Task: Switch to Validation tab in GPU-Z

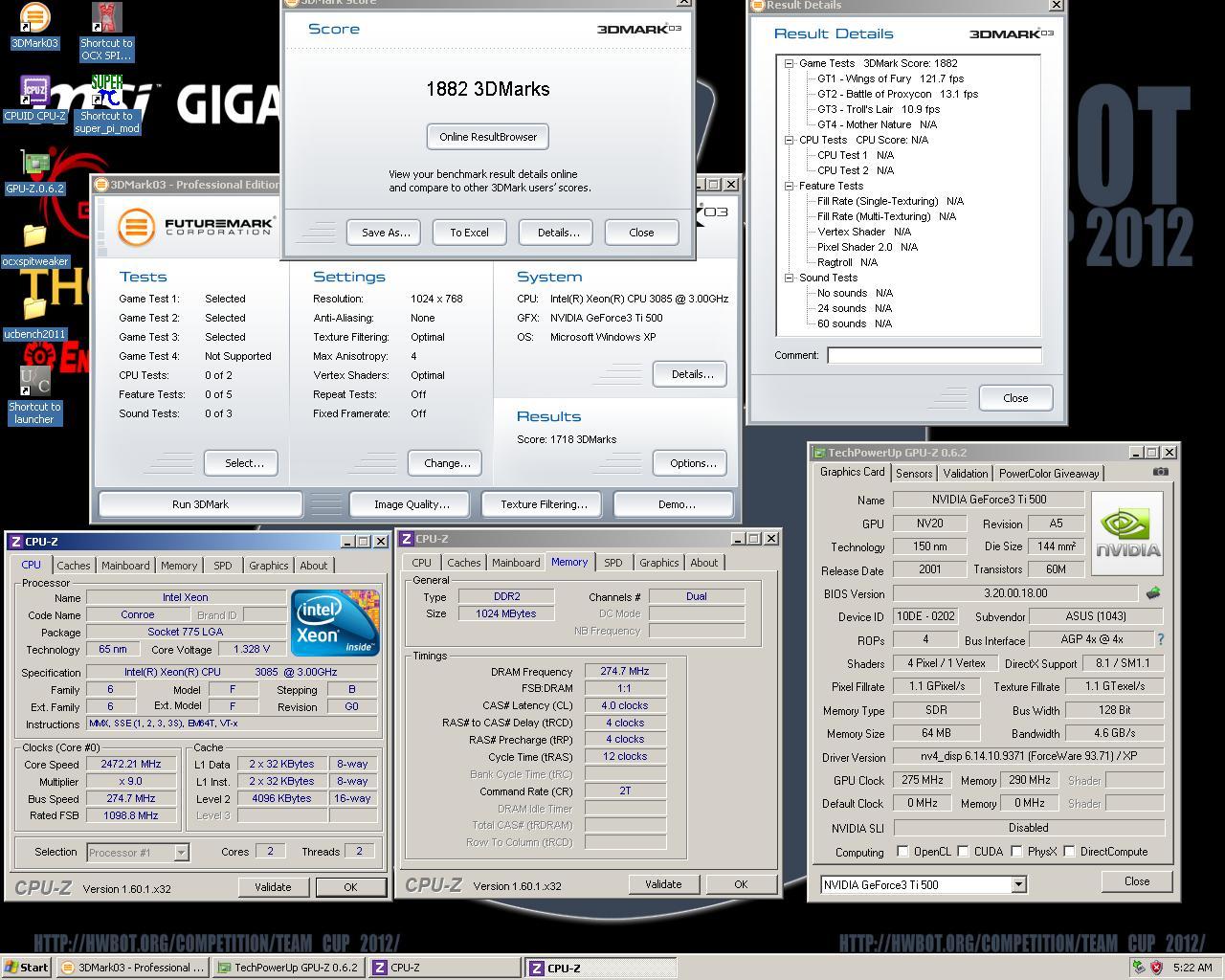Action: 965,474
